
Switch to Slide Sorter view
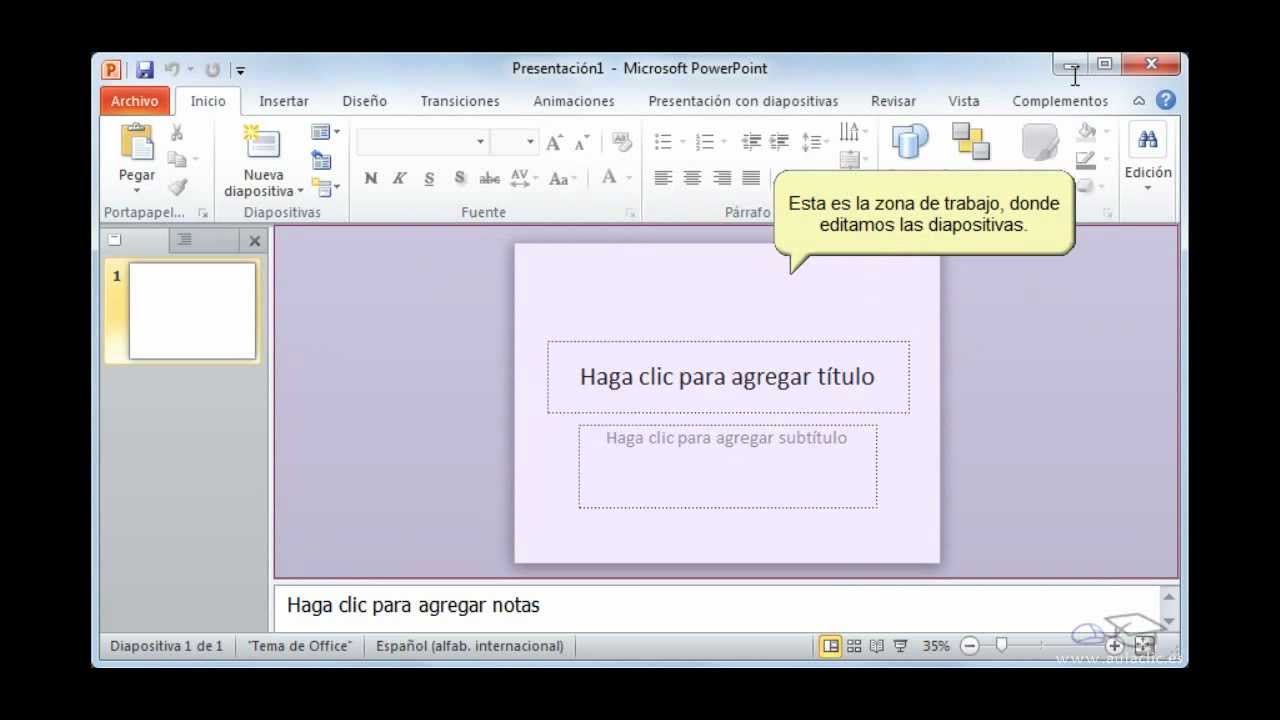pos(854,646)
